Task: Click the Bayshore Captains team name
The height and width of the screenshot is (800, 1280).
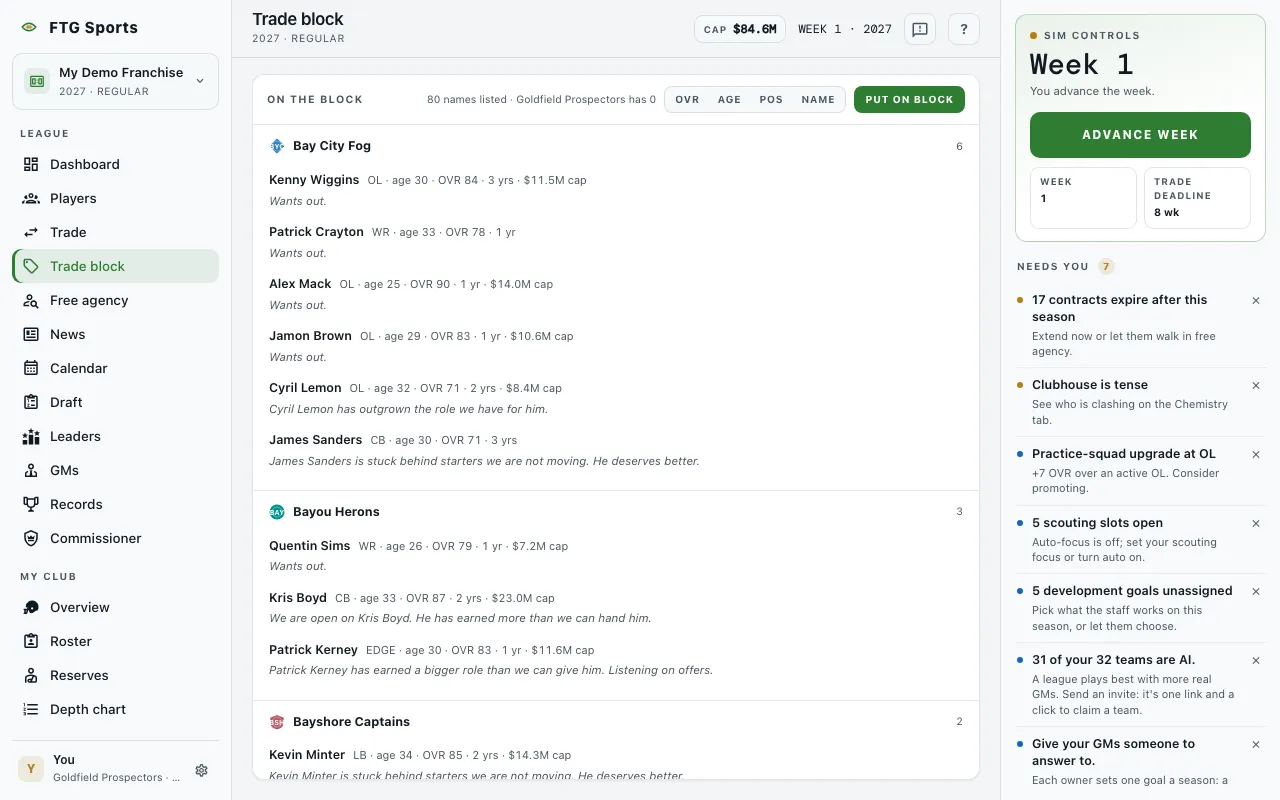Action: (x=351, y=722)
